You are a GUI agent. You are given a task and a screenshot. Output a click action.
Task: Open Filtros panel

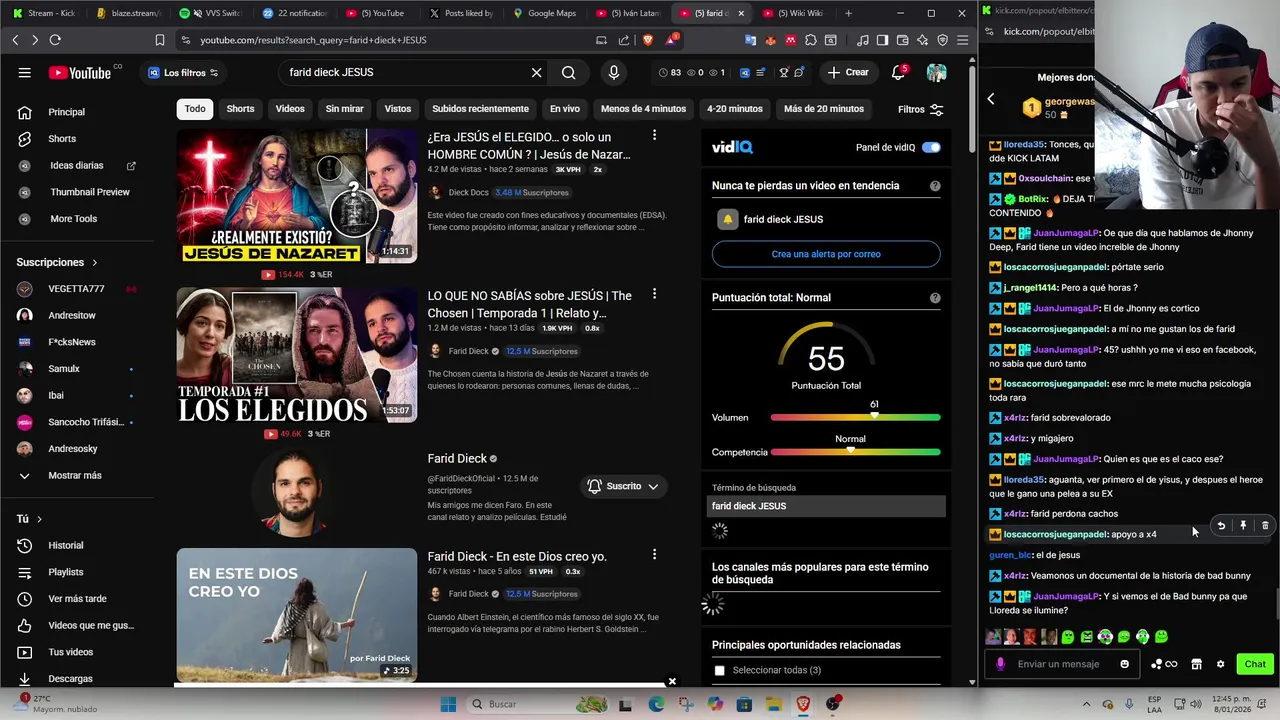[920, 109]
